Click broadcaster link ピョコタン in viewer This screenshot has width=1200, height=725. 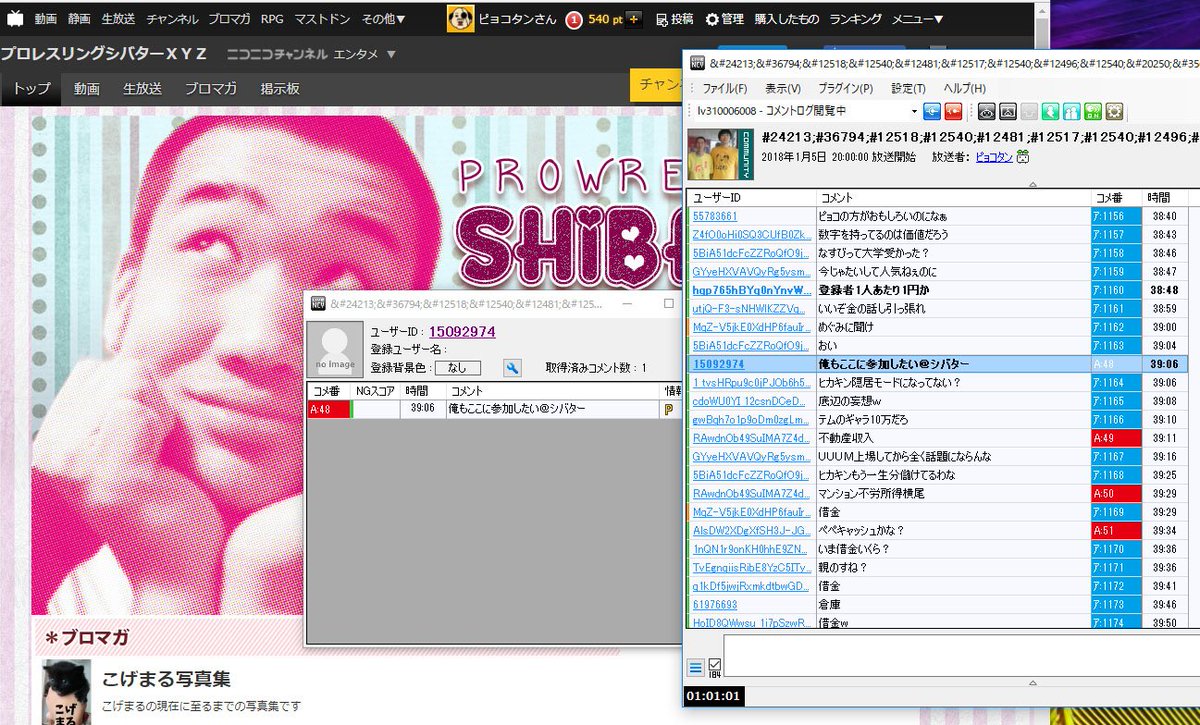click(x=994, y=157)
